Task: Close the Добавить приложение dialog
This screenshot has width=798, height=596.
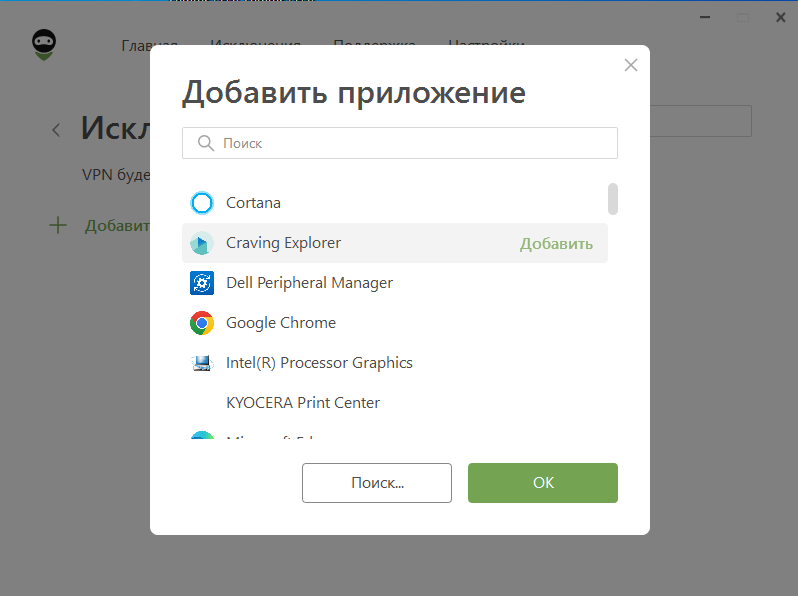Action: [631, 65]
